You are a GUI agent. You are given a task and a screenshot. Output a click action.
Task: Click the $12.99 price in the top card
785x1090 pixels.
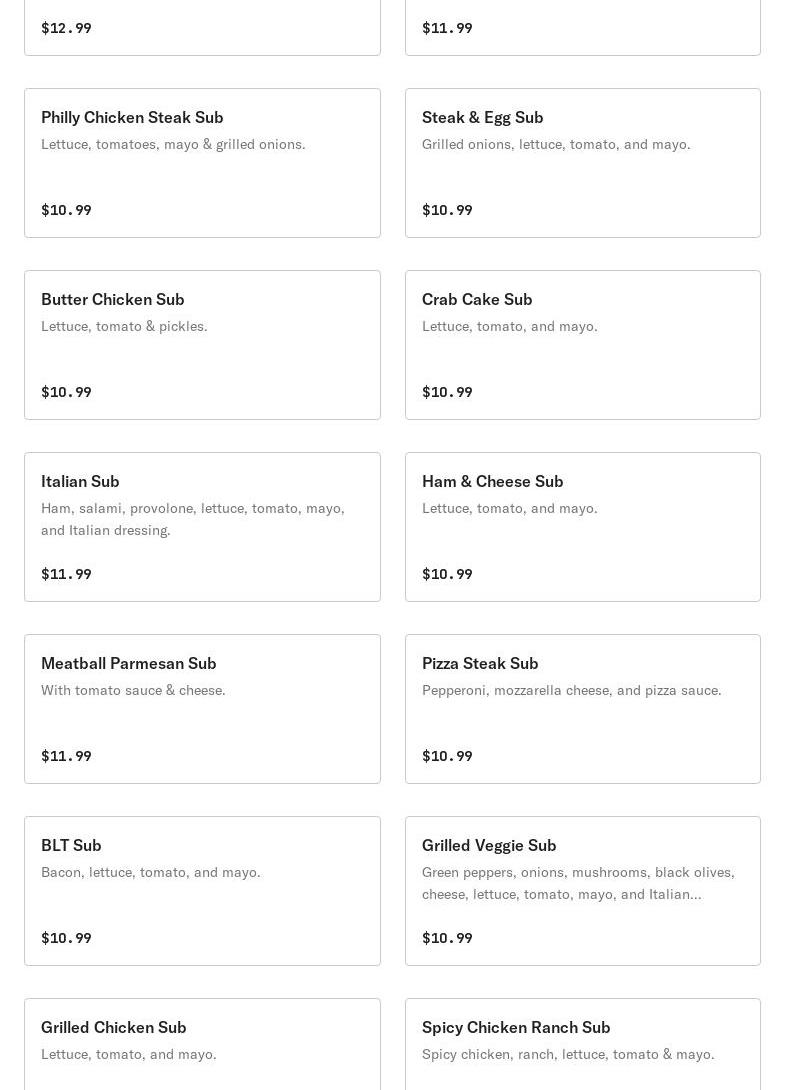click(x=66, y=28)
